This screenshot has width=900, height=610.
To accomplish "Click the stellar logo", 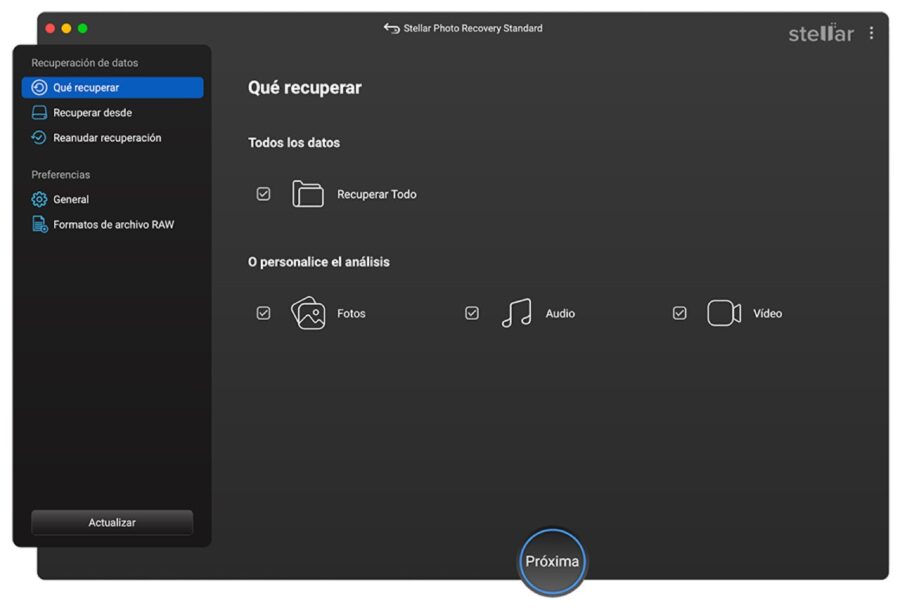I will tap(821, 33).
